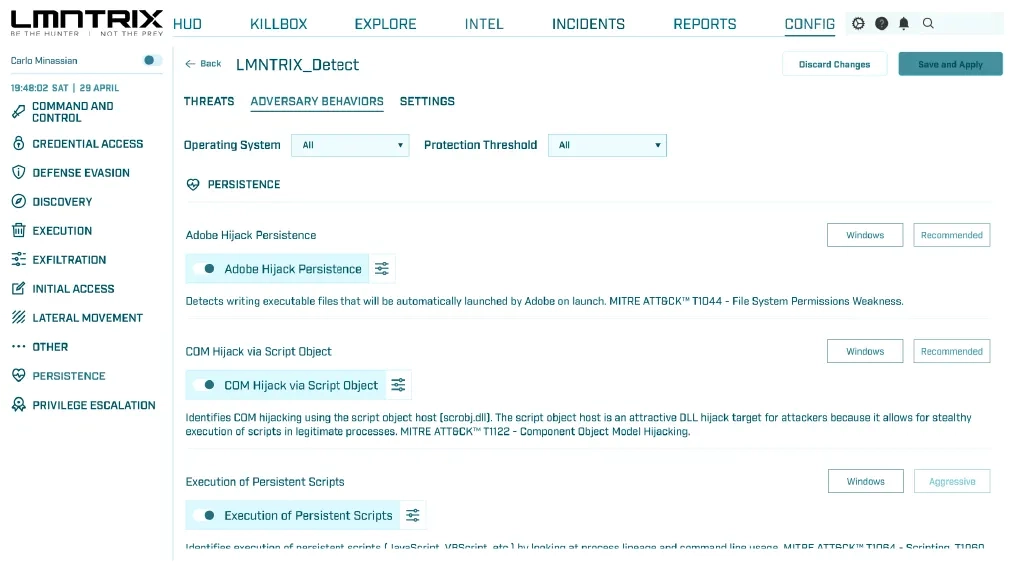Open the Protection Threshold dropdown
Screen dimensions: 1013x571
[x=607, y=145]
